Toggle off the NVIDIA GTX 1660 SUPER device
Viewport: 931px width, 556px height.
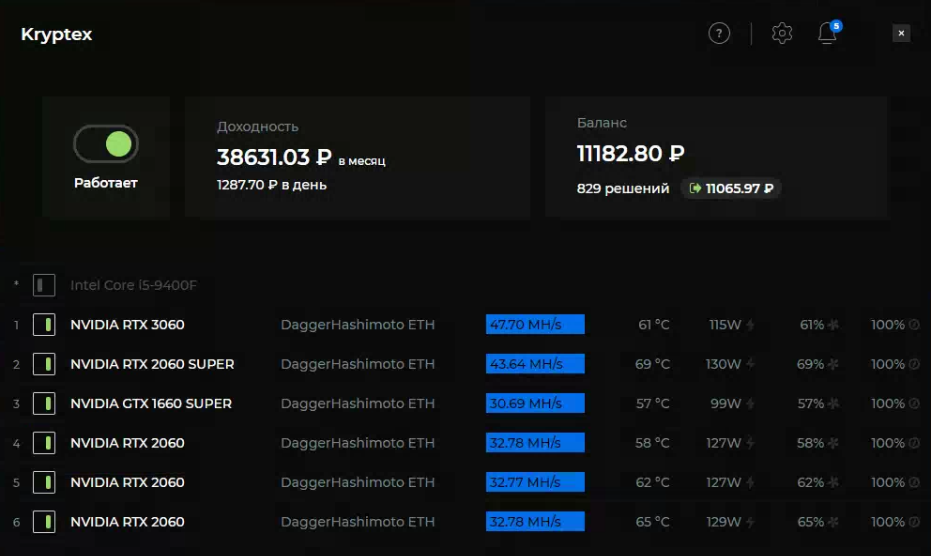click(x=44, y=404)
